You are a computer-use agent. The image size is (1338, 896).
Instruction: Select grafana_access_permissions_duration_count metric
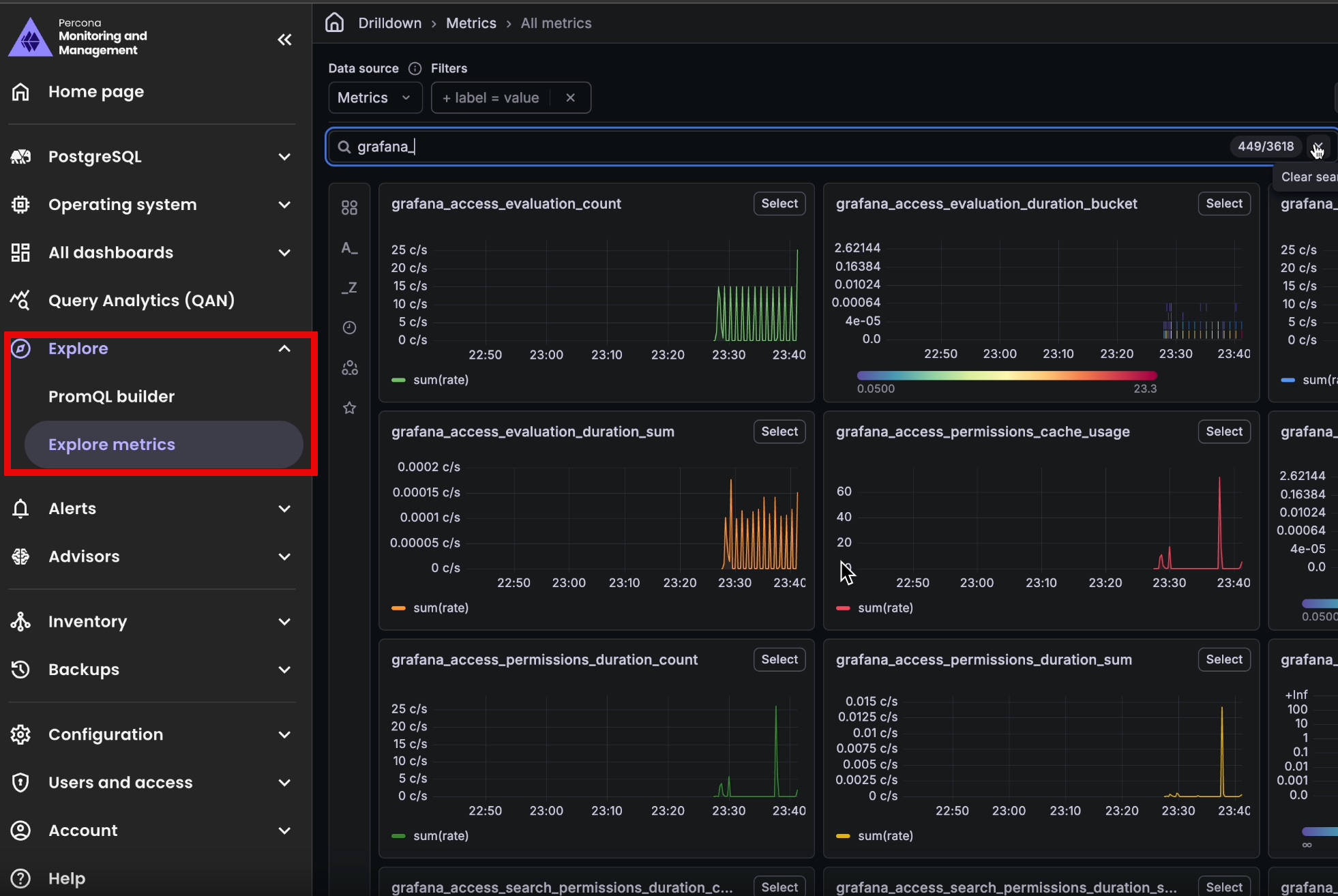779,659
